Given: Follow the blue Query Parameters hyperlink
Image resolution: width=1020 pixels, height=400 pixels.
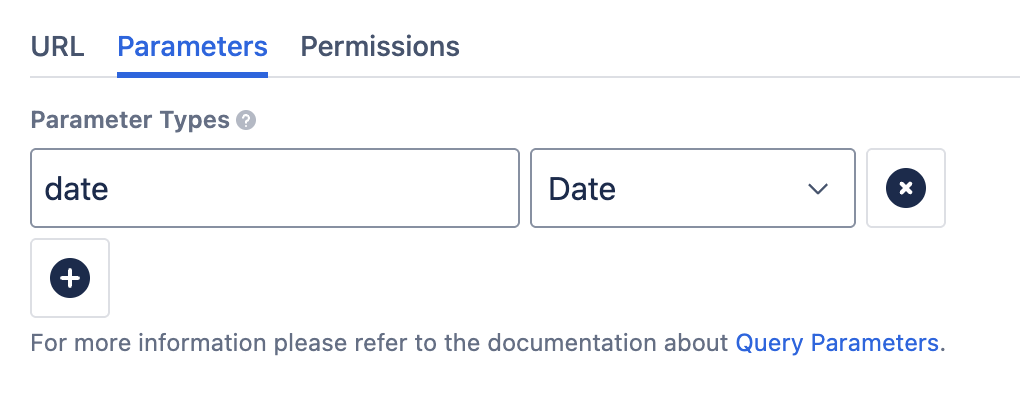Looking at the screenshot, I should click(x=837, y=343).
